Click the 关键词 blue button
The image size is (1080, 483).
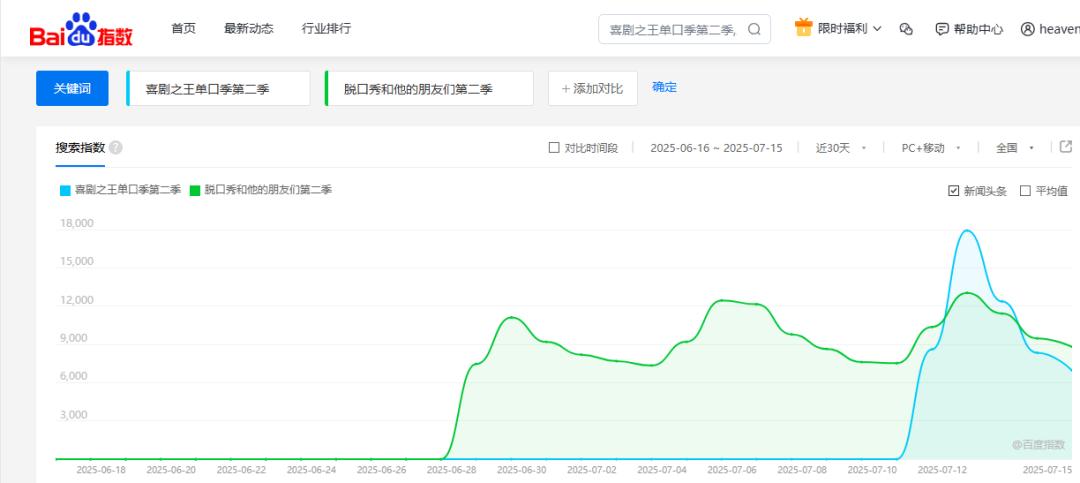72,88
